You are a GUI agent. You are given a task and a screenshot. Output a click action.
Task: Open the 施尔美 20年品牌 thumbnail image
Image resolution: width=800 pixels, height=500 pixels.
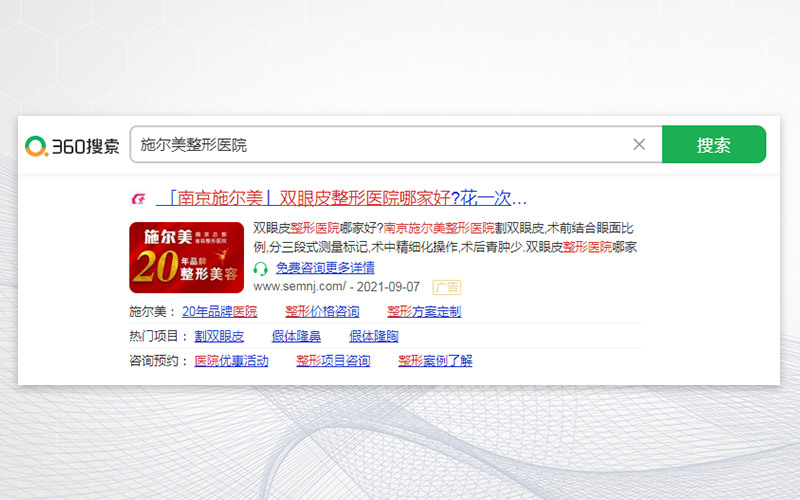[186, 258]
